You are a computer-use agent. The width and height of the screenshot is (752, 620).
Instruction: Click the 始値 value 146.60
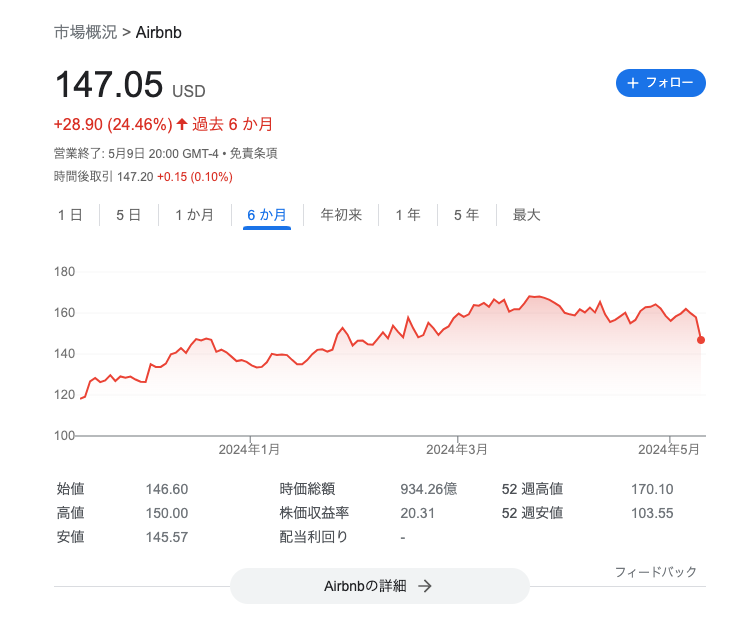[167, 489]
